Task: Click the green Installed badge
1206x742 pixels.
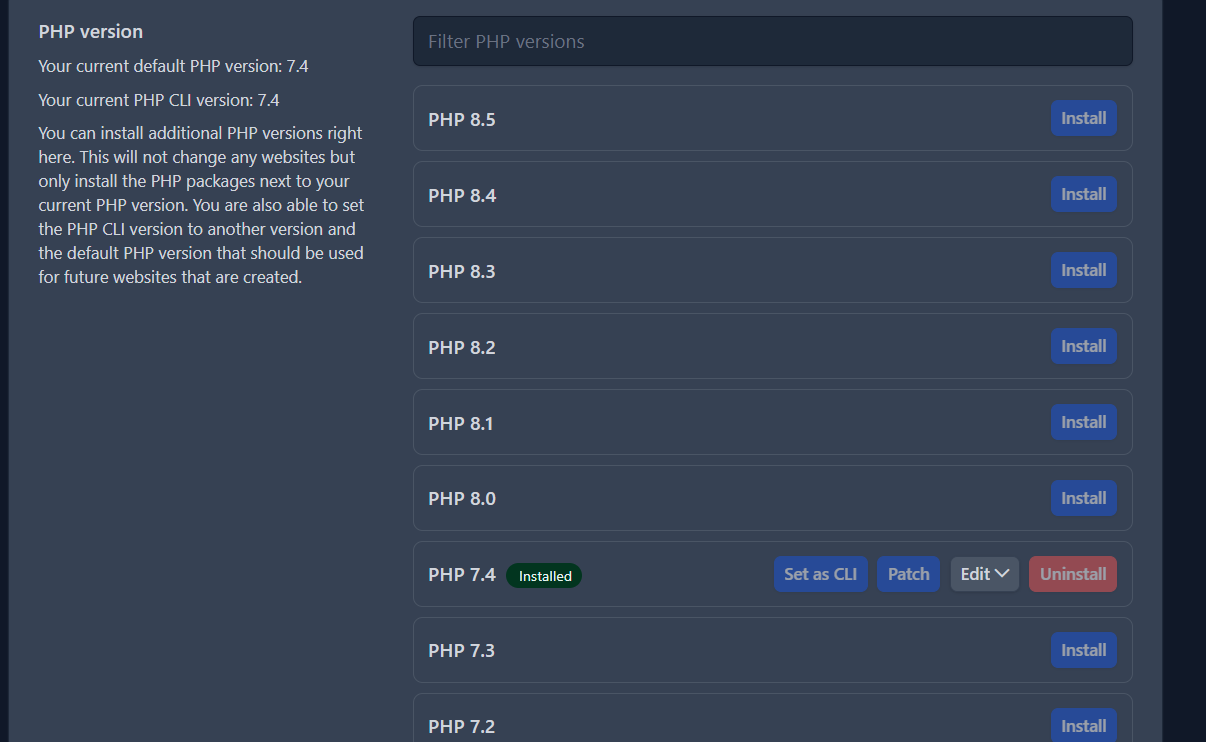Action: coord(544,576)
